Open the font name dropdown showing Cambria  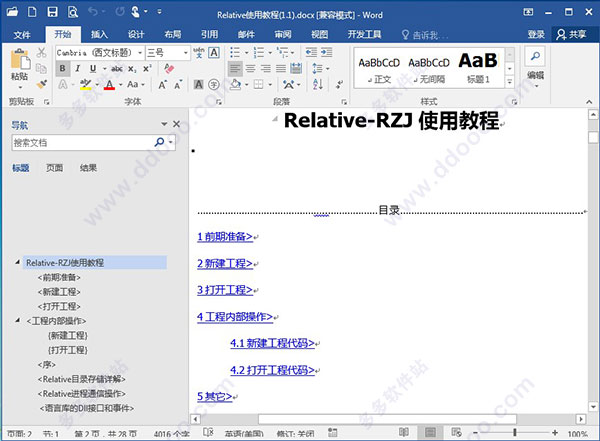tap(140, 53)
